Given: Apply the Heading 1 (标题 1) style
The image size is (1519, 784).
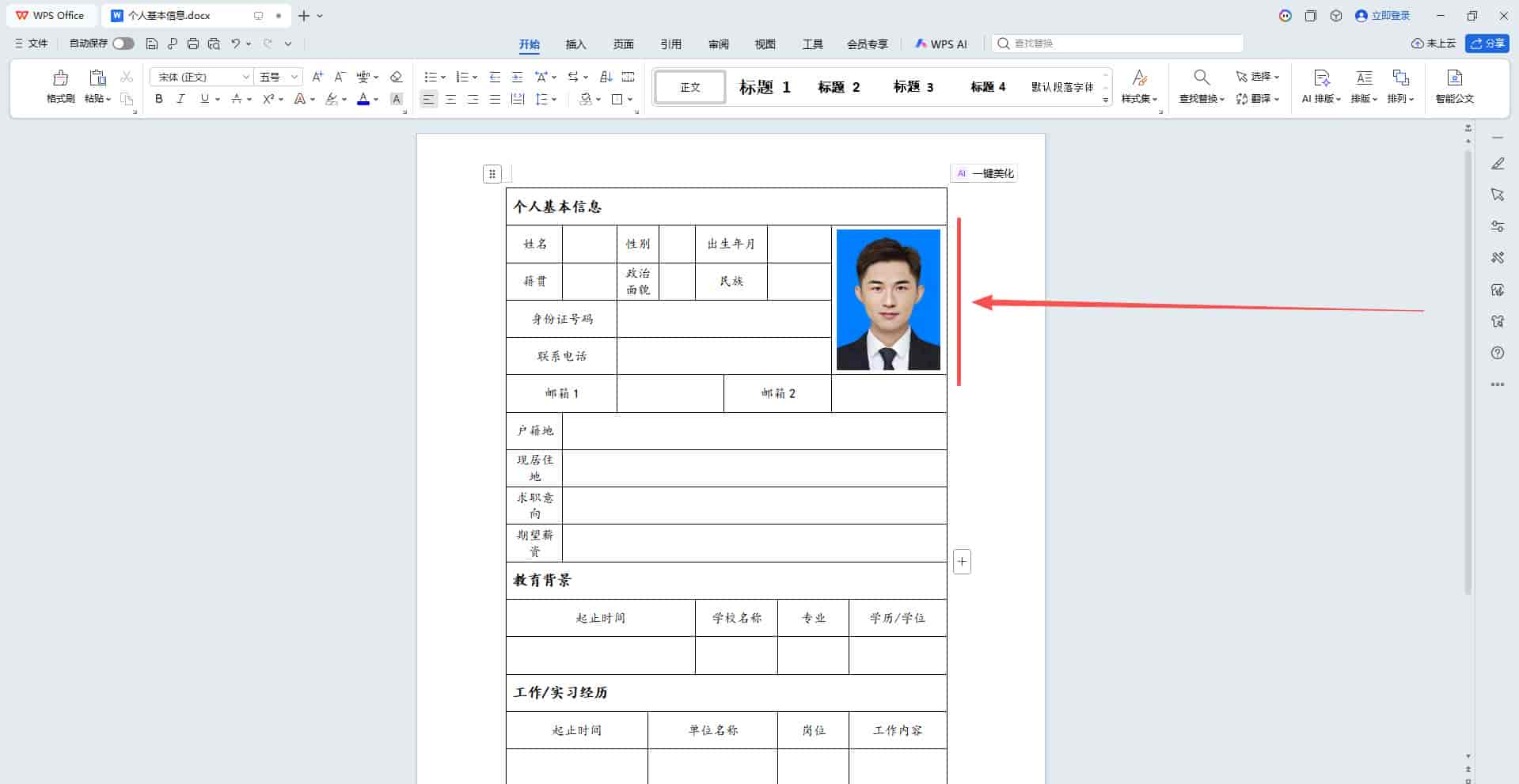Looking at the screenshot, I should click(765, 87).
